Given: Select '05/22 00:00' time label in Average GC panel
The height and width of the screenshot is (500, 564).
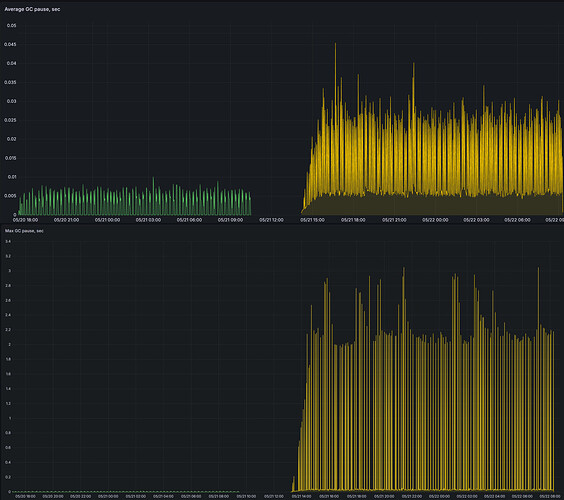Looking at the screenshot, I should (x=435, y=220).
